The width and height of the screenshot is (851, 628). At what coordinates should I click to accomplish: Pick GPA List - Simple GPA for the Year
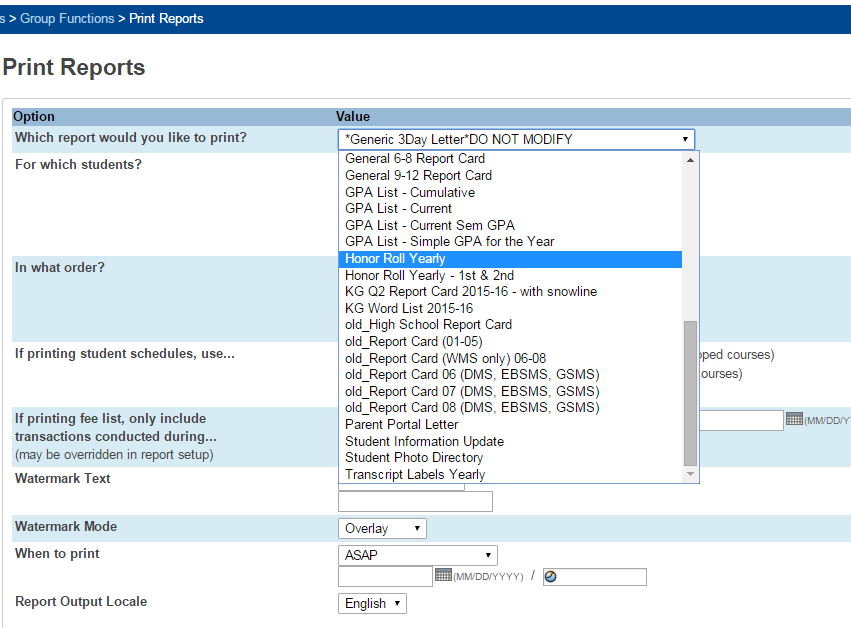pyautogui.click(x=510, y=242)
